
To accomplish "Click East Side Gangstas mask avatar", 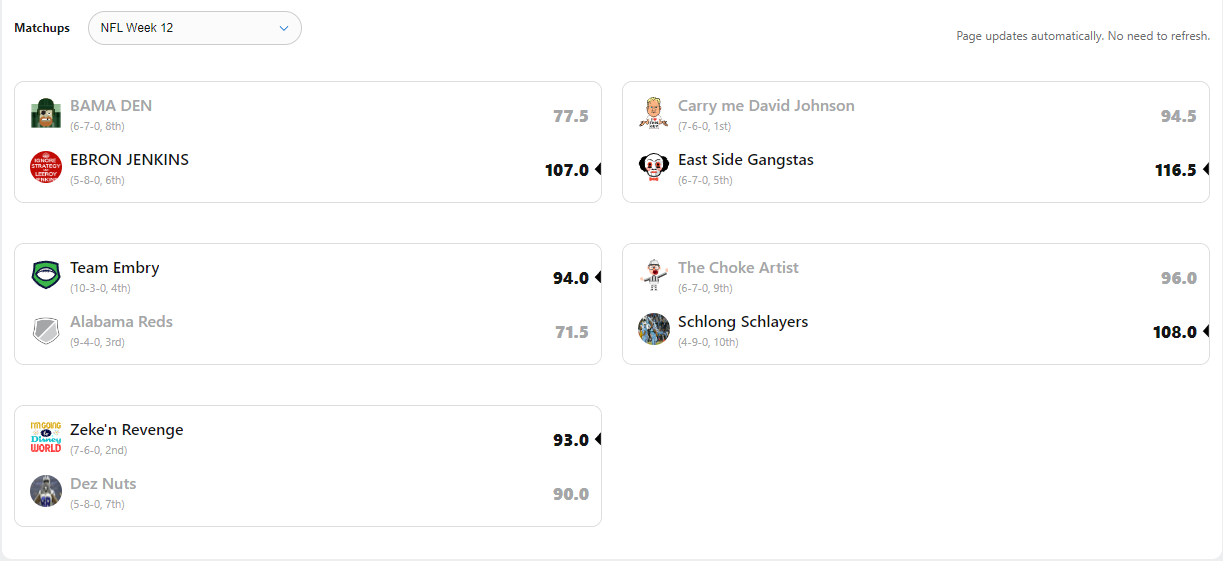I will tap(654, 167).
